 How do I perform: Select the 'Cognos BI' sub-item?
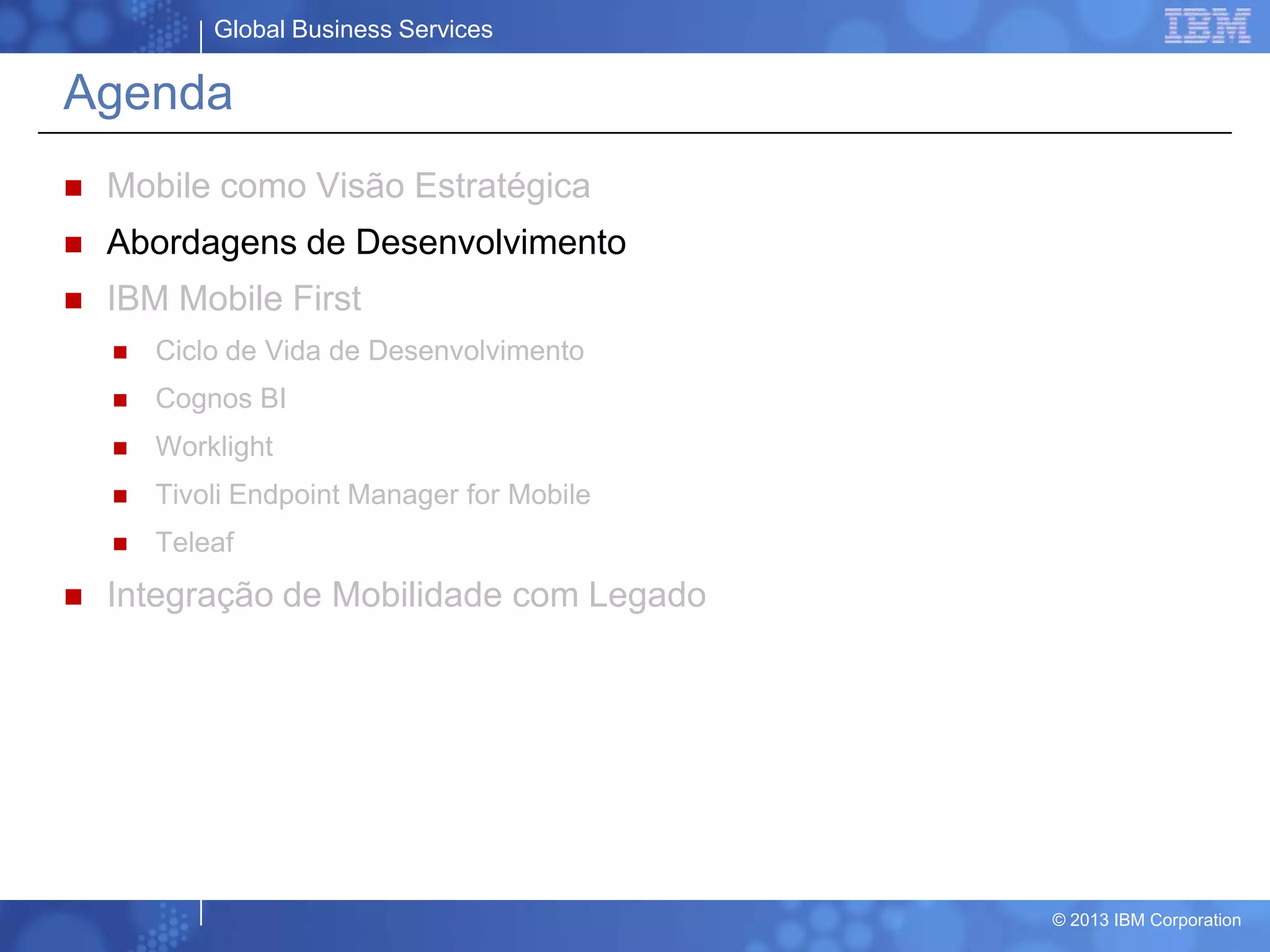pyautogui.click(x=221, y=399)
